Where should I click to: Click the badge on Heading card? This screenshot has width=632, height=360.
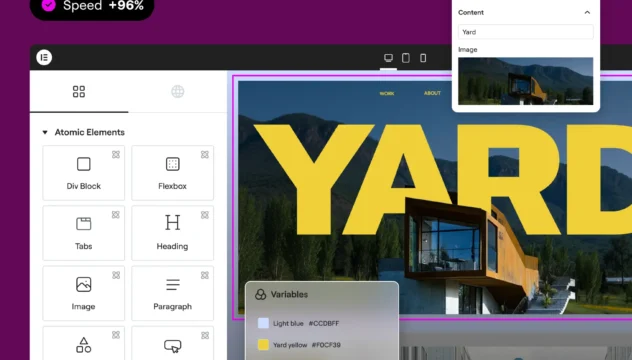point(205,215)
